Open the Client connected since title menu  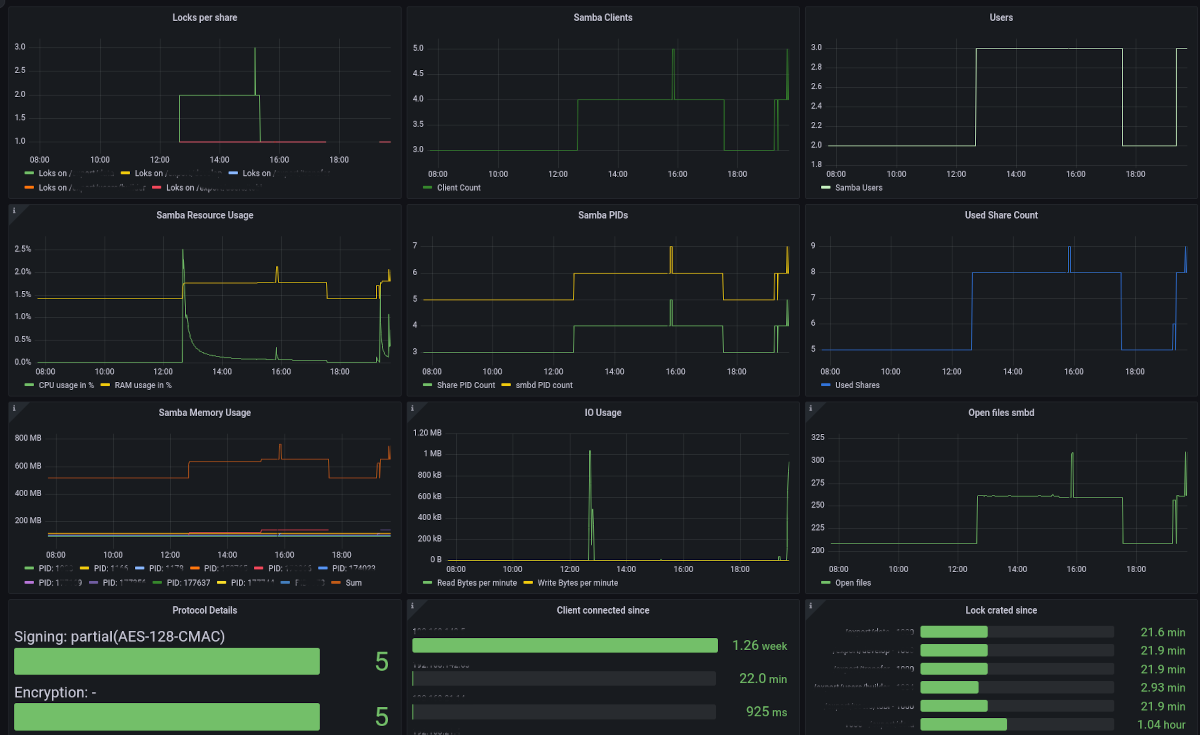[603, 610]
